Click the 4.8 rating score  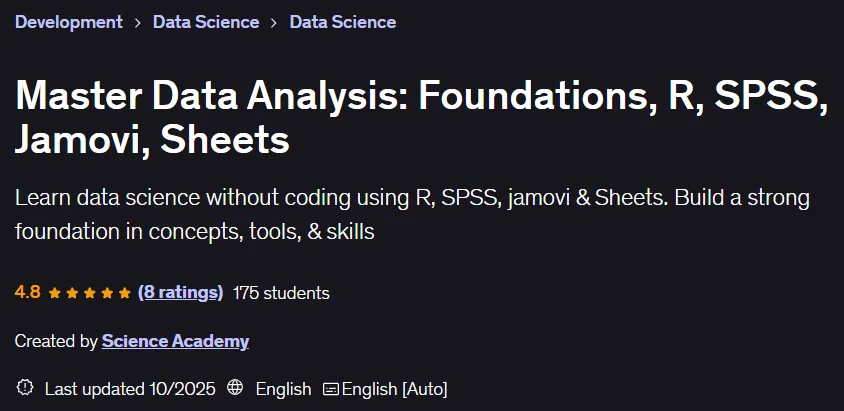click(x=27, y=293)
